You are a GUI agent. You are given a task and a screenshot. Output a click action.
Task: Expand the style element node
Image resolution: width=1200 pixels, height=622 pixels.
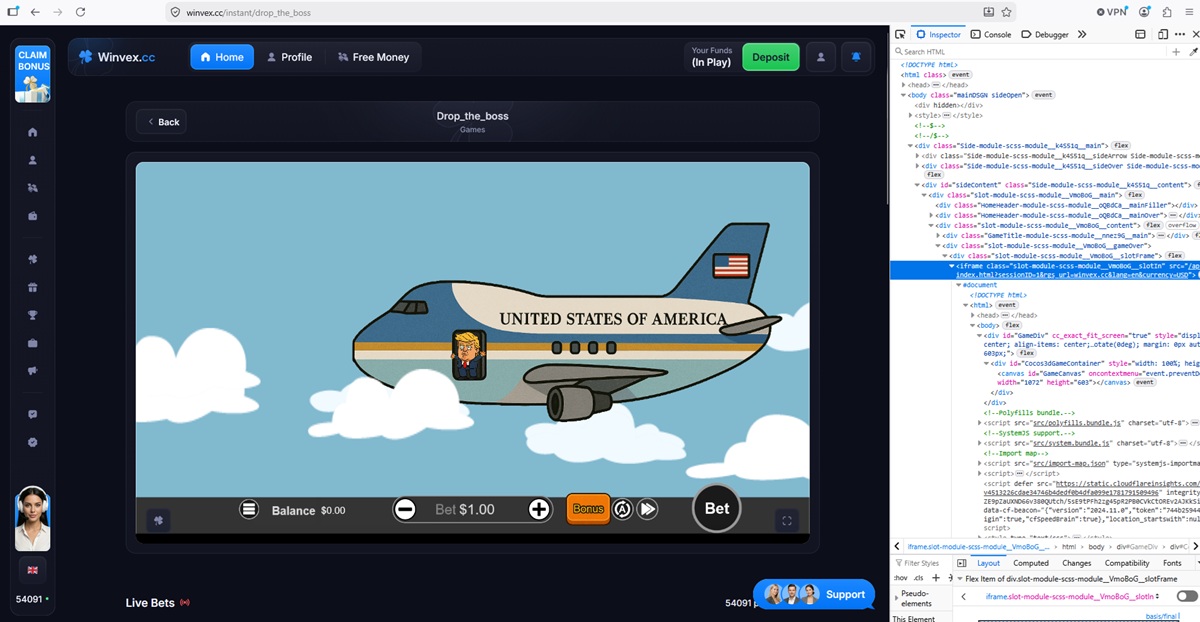pyautogui.click(x=911, y=115)
